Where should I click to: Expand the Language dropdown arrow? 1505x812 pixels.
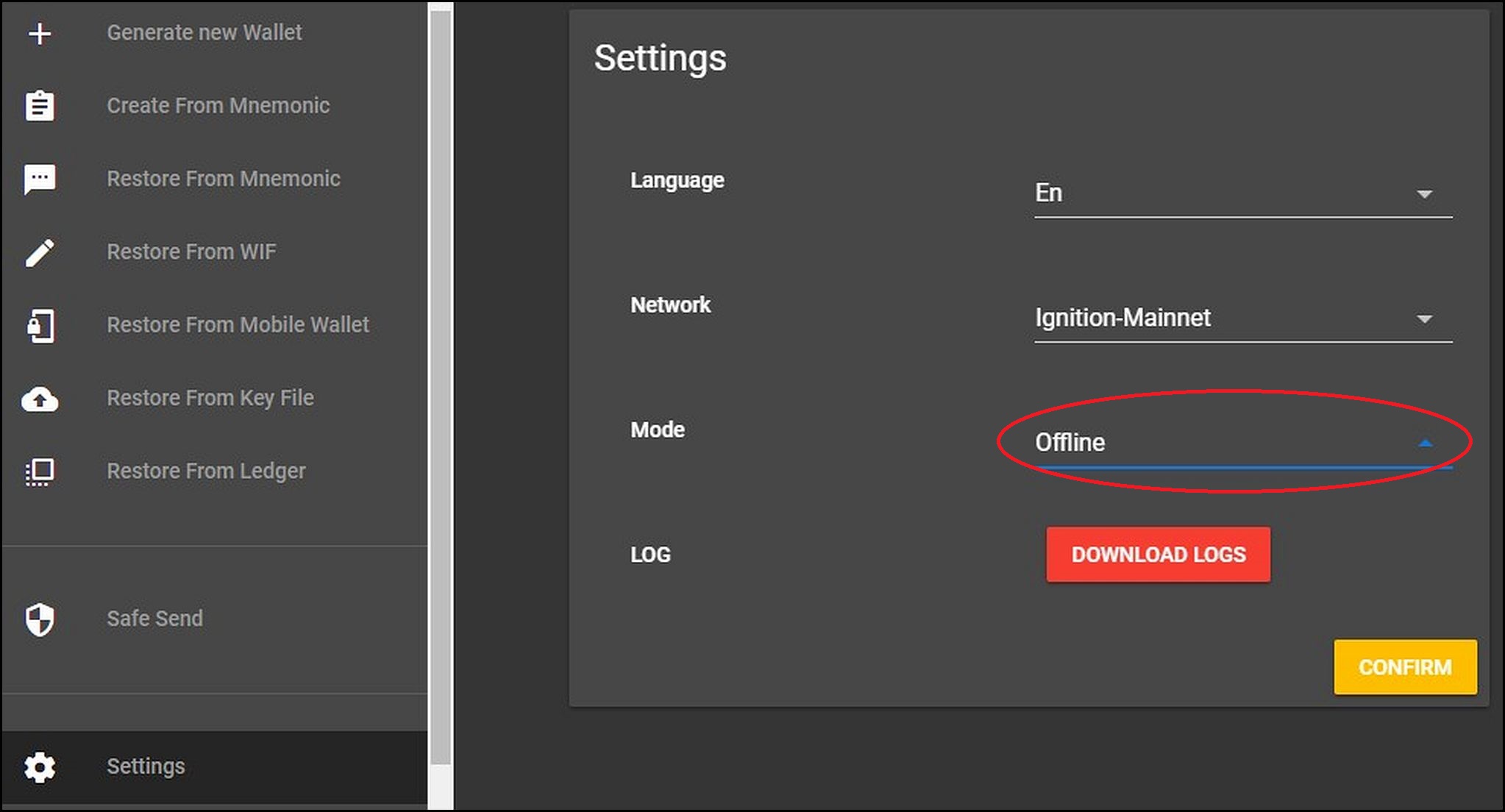1424,194
